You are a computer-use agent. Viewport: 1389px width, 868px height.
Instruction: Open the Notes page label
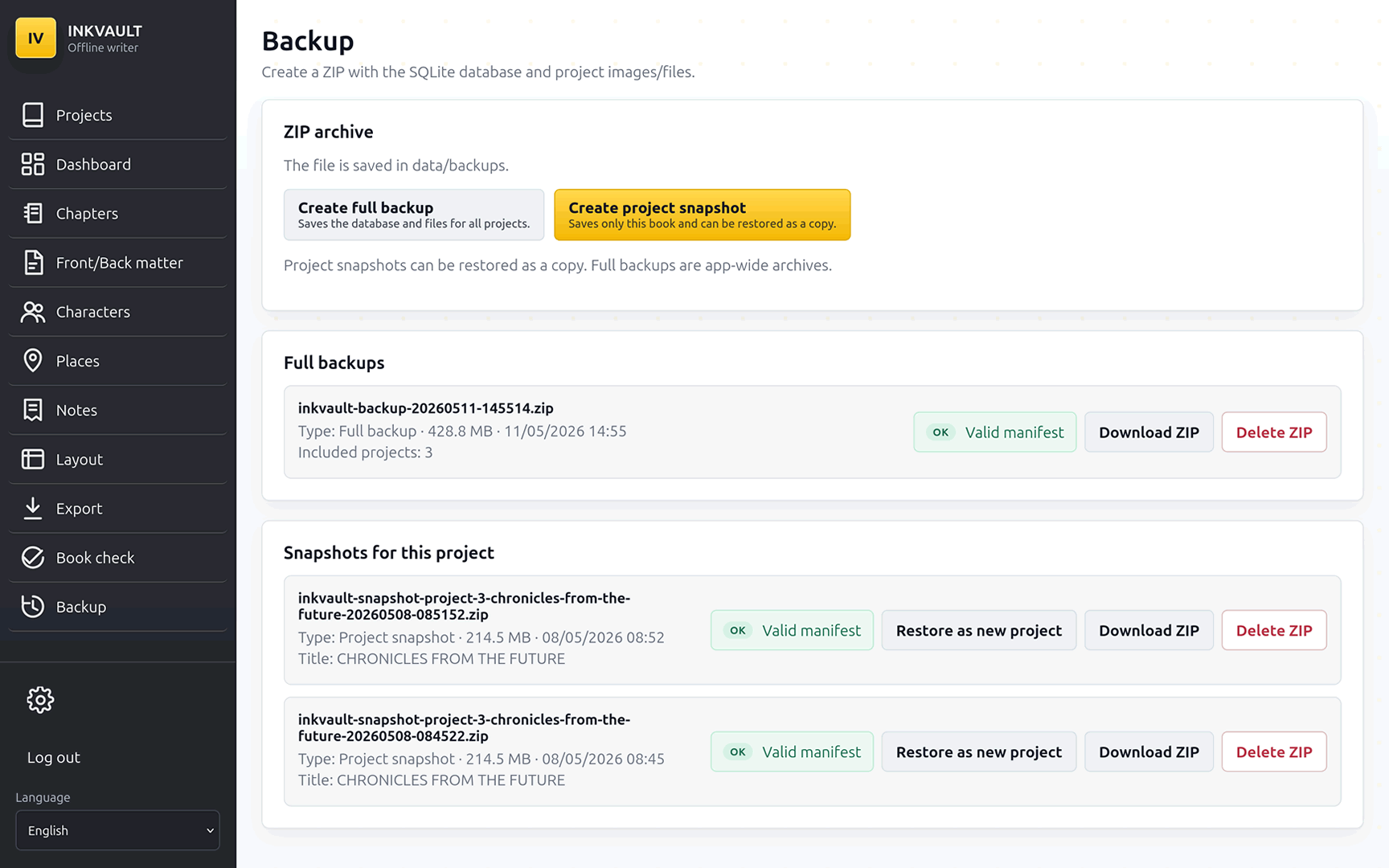tap(76, 410)
